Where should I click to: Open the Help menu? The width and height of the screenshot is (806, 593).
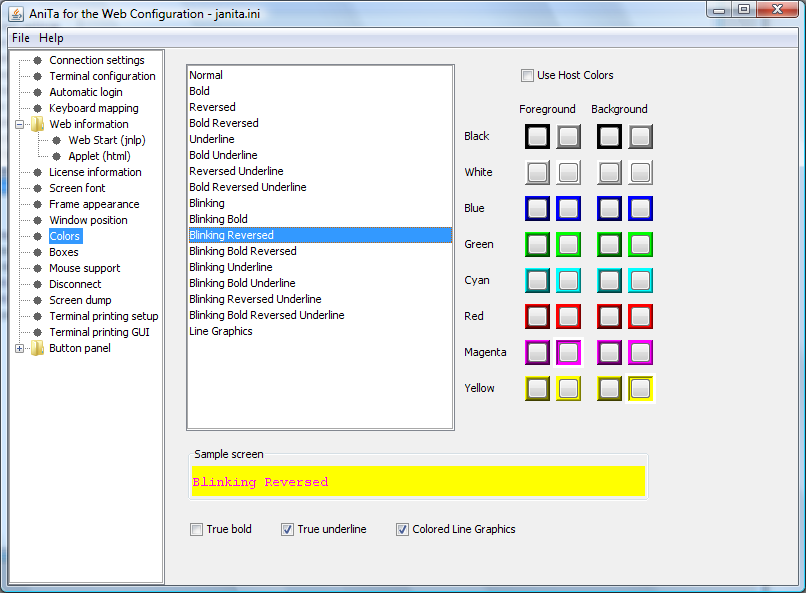pos(51,38)
